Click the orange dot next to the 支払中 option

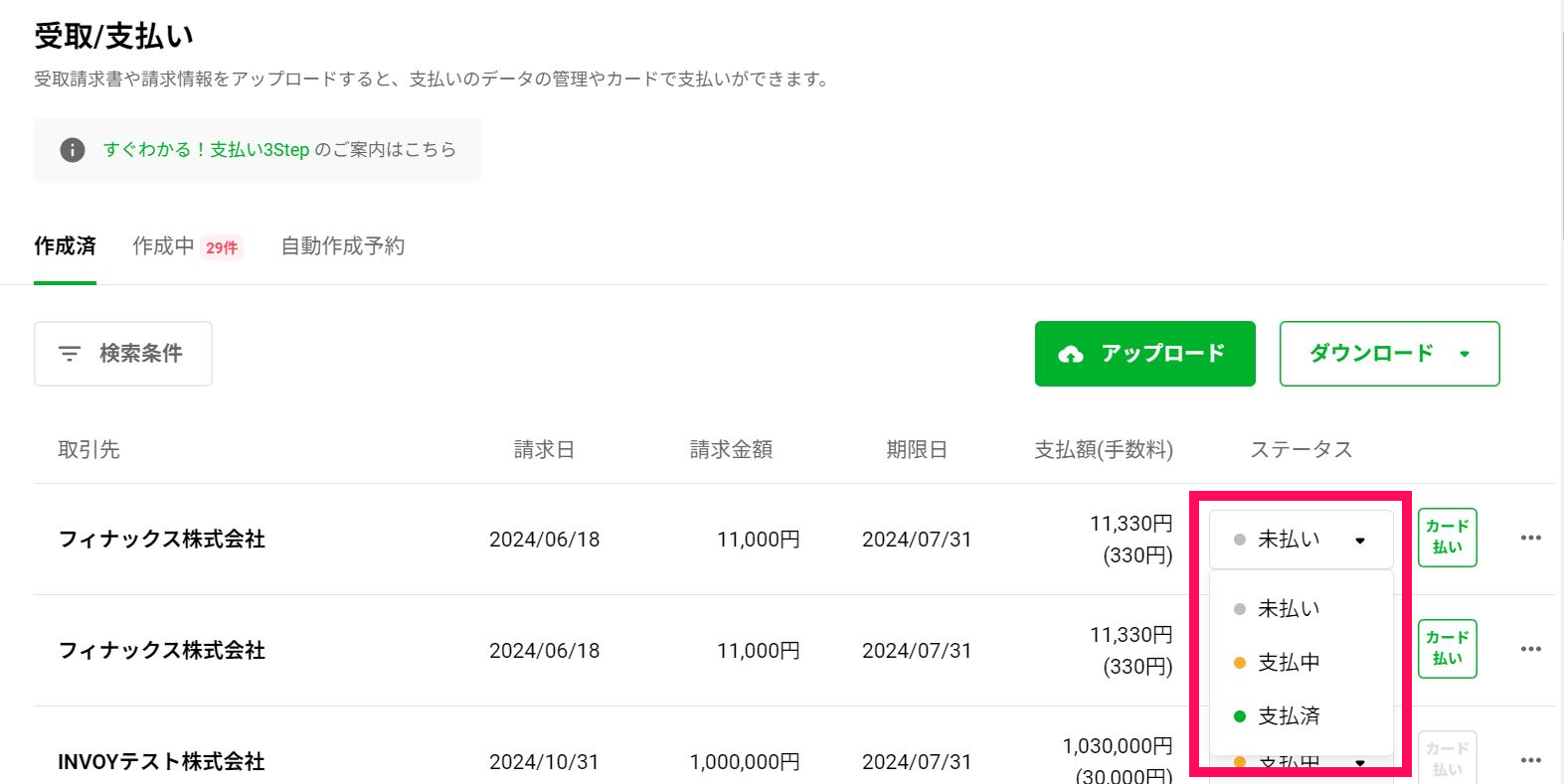click(1240, 663)
